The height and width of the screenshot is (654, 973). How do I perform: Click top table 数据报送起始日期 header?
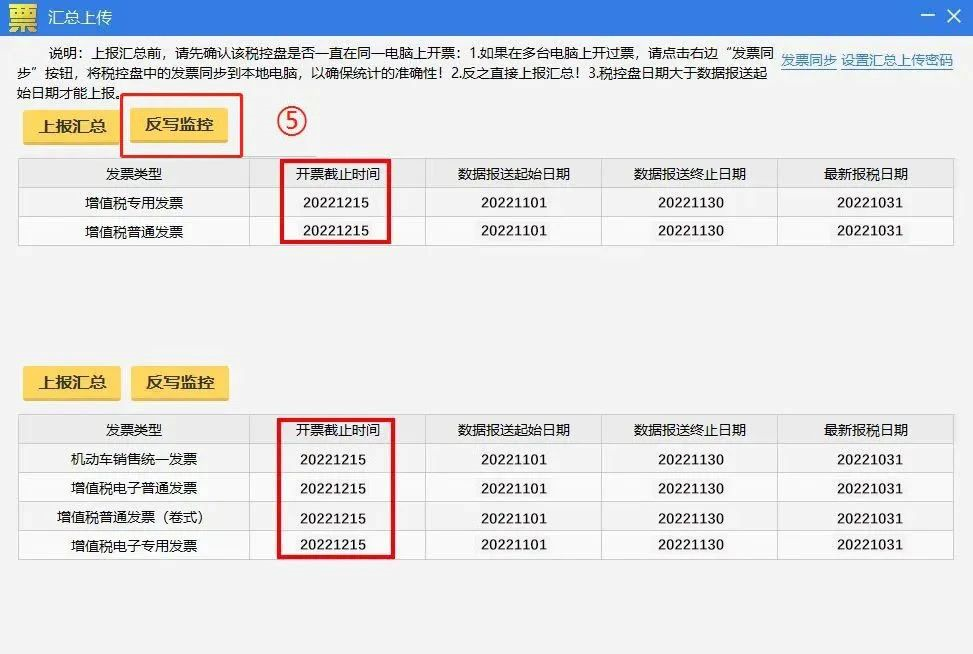513,174
